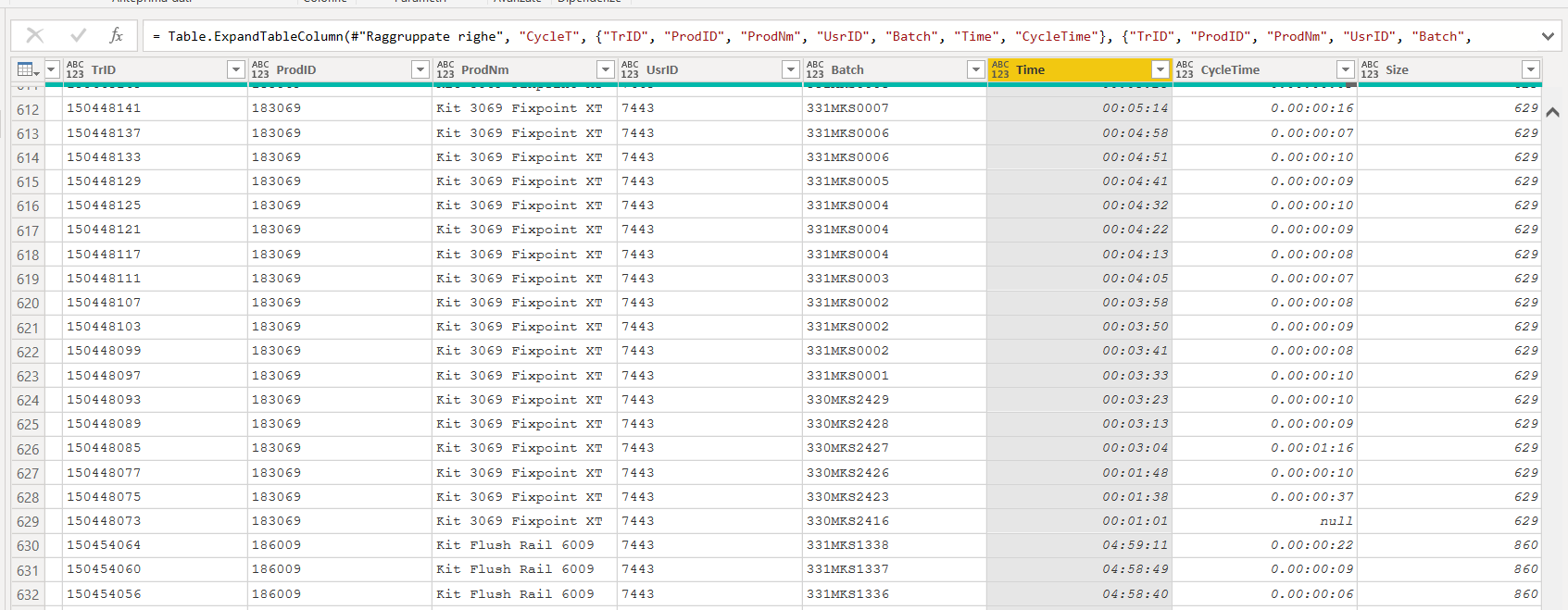Click TrID cell 150448141
Viewport: 1568px width, 610px height.
155,108
